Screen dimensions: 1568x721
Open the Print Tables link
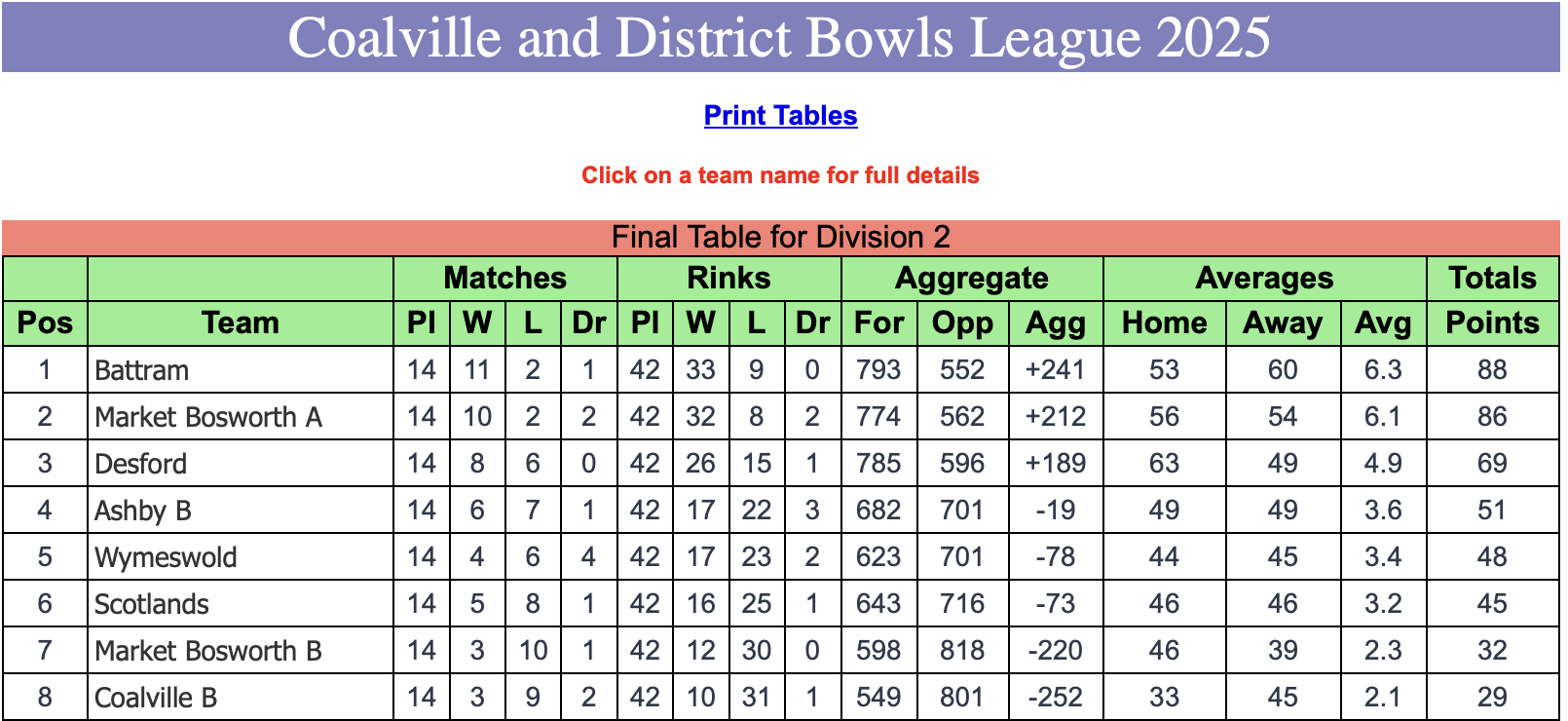(780, 115)
